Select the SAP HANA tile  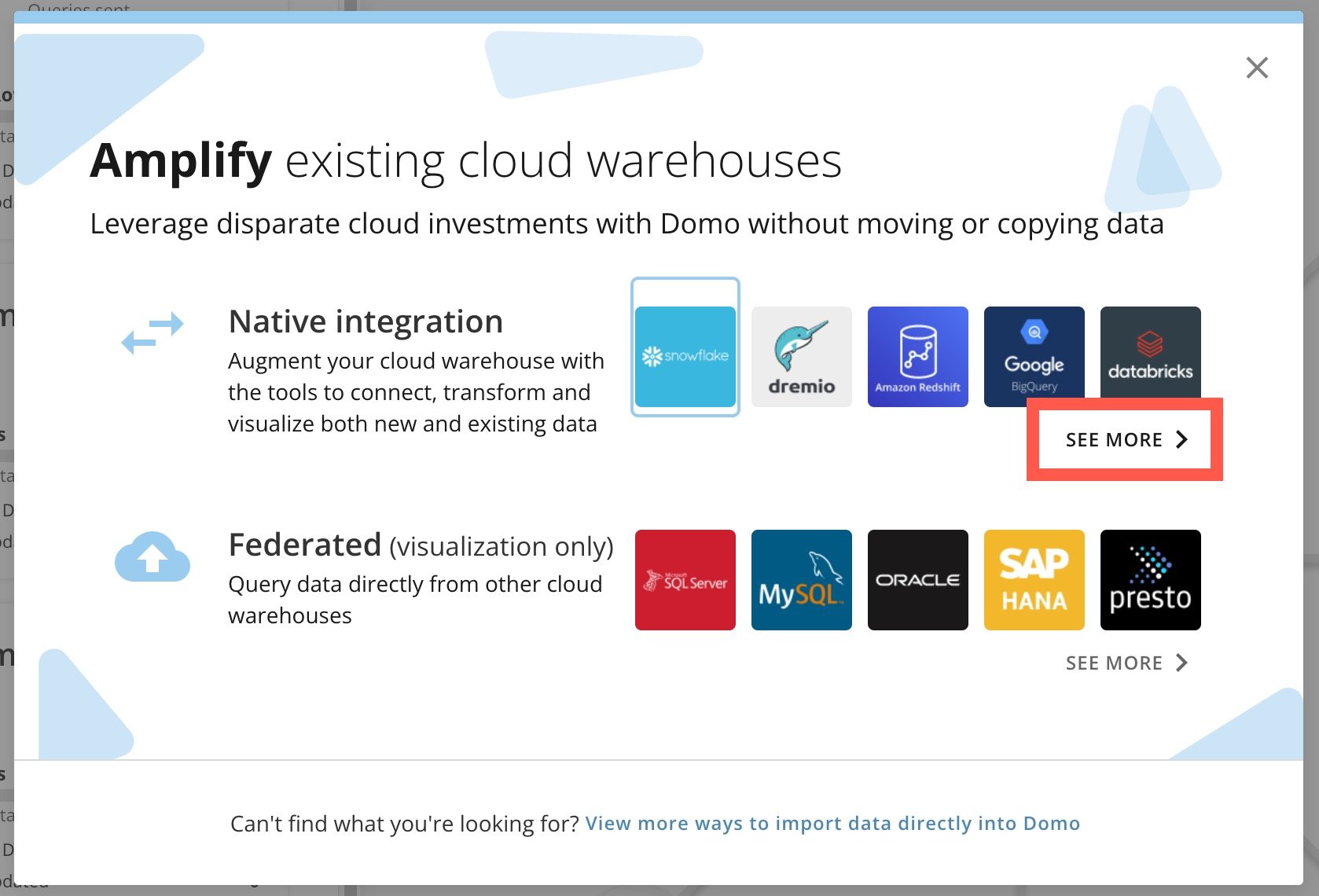(x=1034, y=580)
